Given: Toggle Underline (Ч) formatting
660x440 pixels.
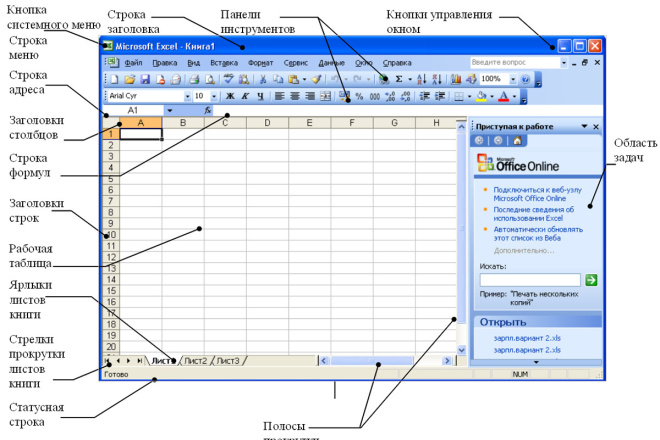Looking at the screenshot, I should [261, 96].
